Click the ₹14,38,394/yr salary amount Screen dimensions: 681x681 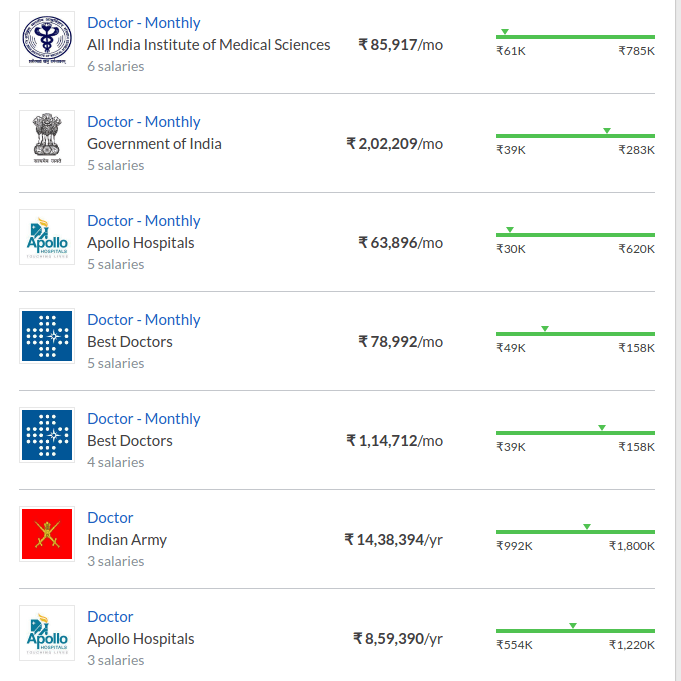click(393, 540)
